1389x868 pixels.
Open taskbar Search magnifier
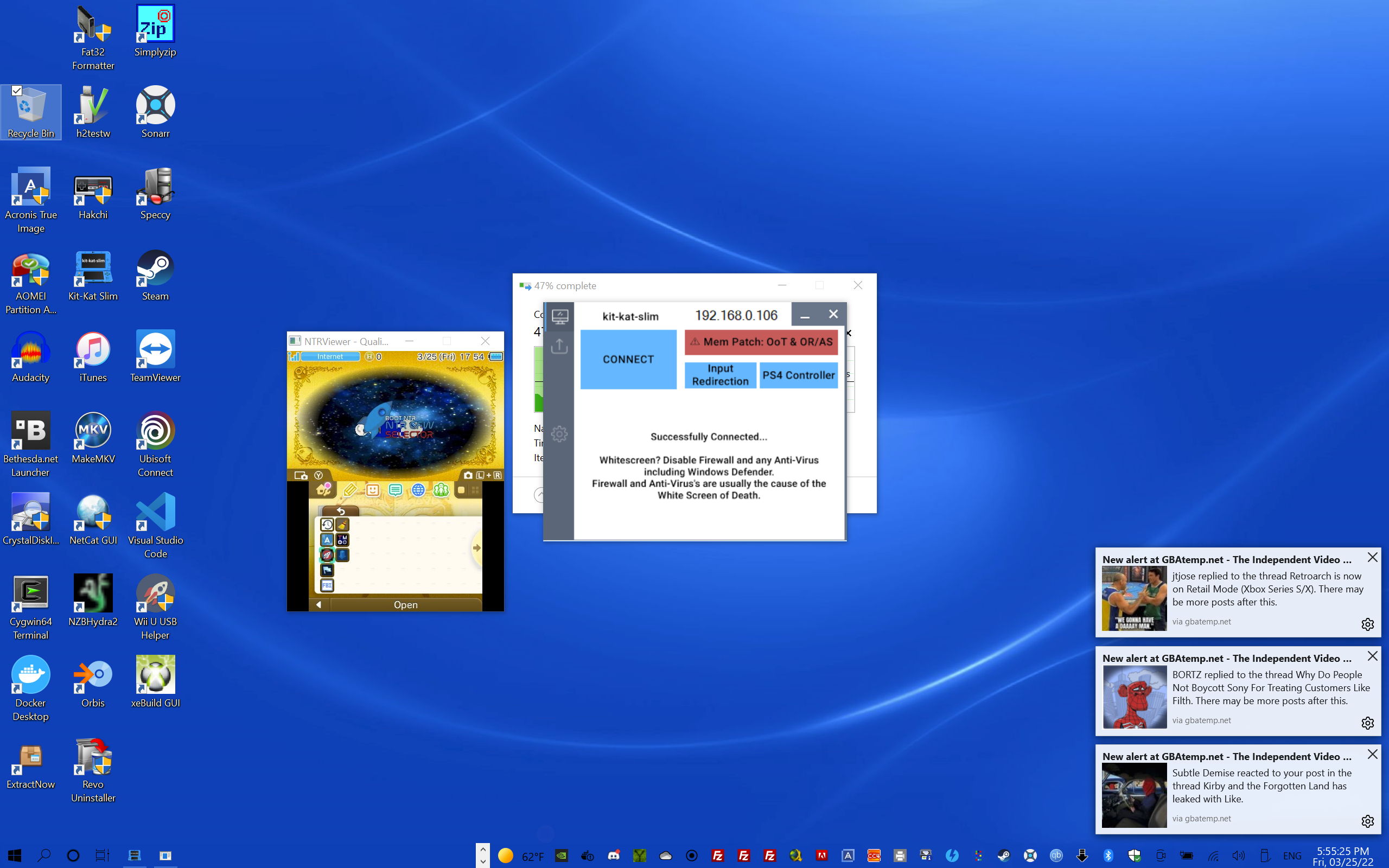click(43, 856)
